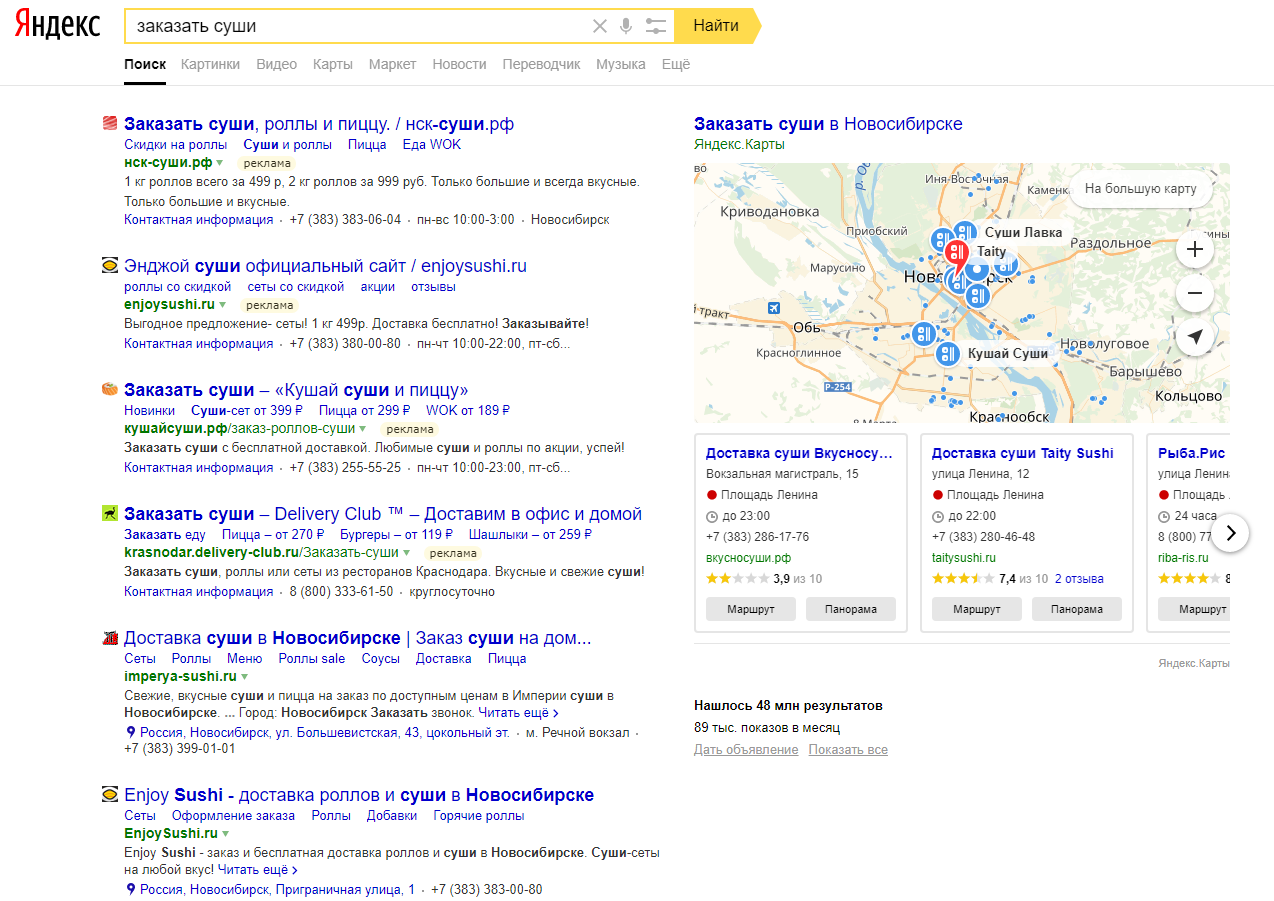The image size is (1274, 901).
Task: Click Нашлось 48 млн результатов text
Action: point(788,706)
